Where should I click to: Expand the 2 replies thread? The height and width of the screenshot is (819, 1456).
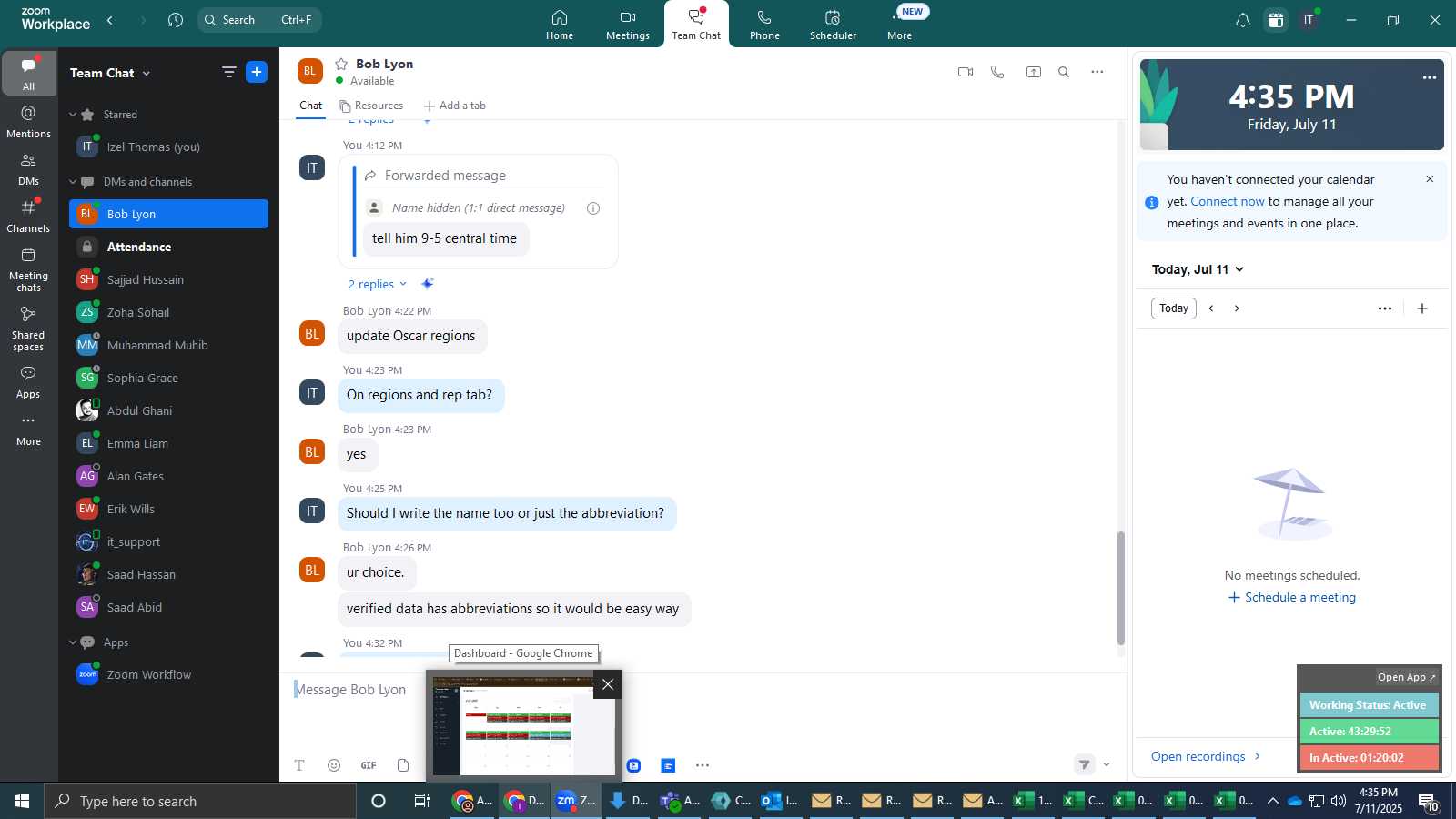coord(378,284)
